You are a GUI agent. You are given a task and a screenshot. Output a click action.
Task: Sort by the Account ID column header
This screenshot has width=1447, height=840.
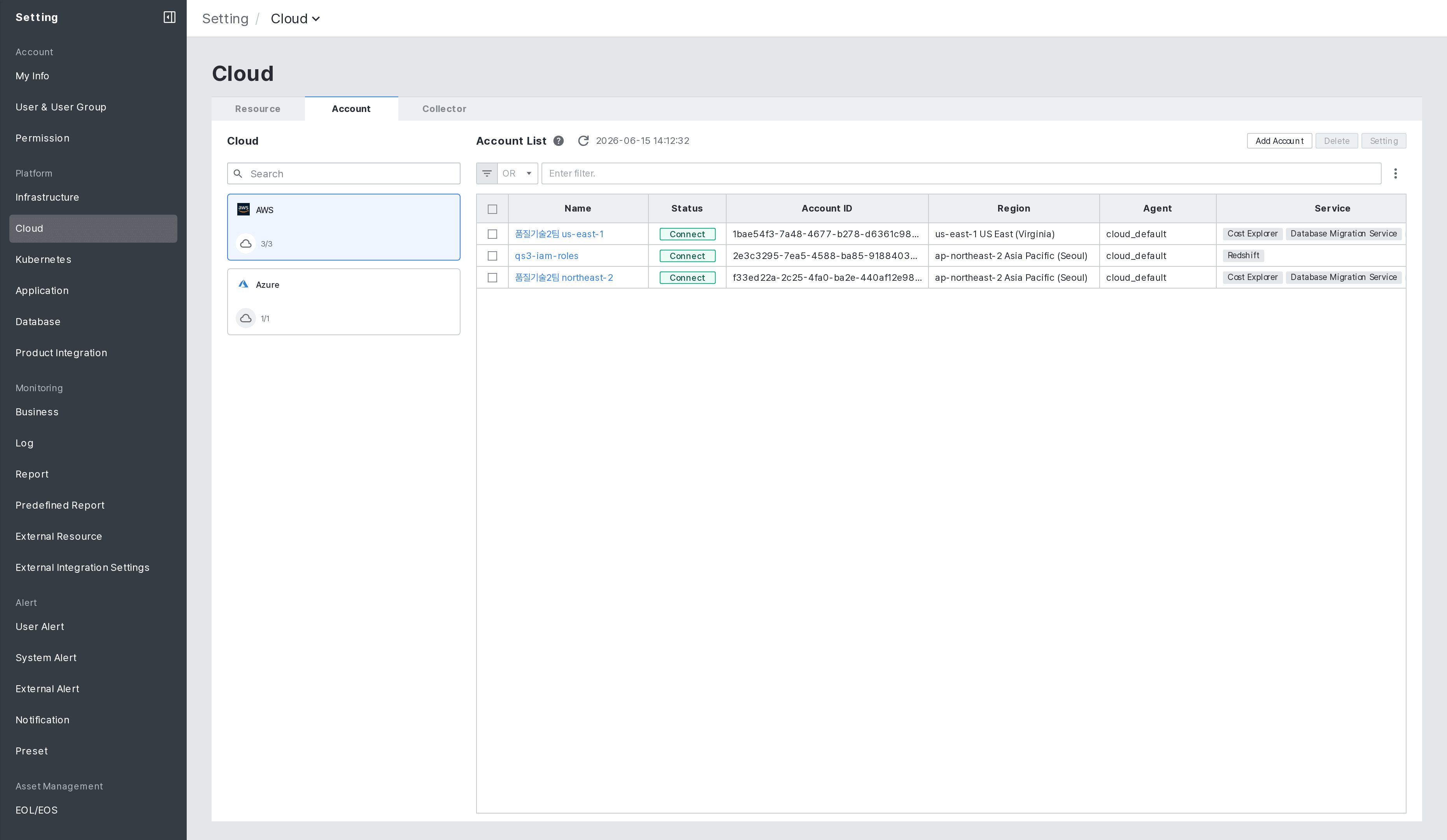pos(827,208)
